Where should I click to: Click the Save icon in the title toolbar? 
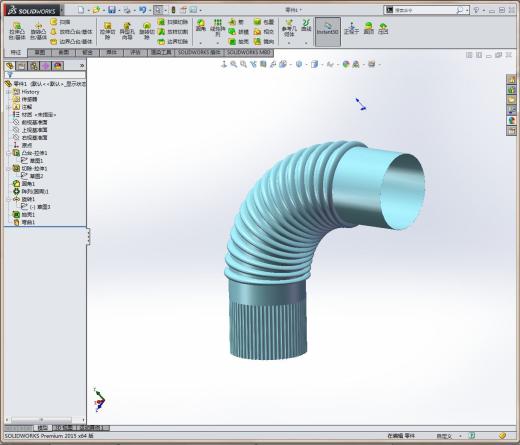point(112,10)
